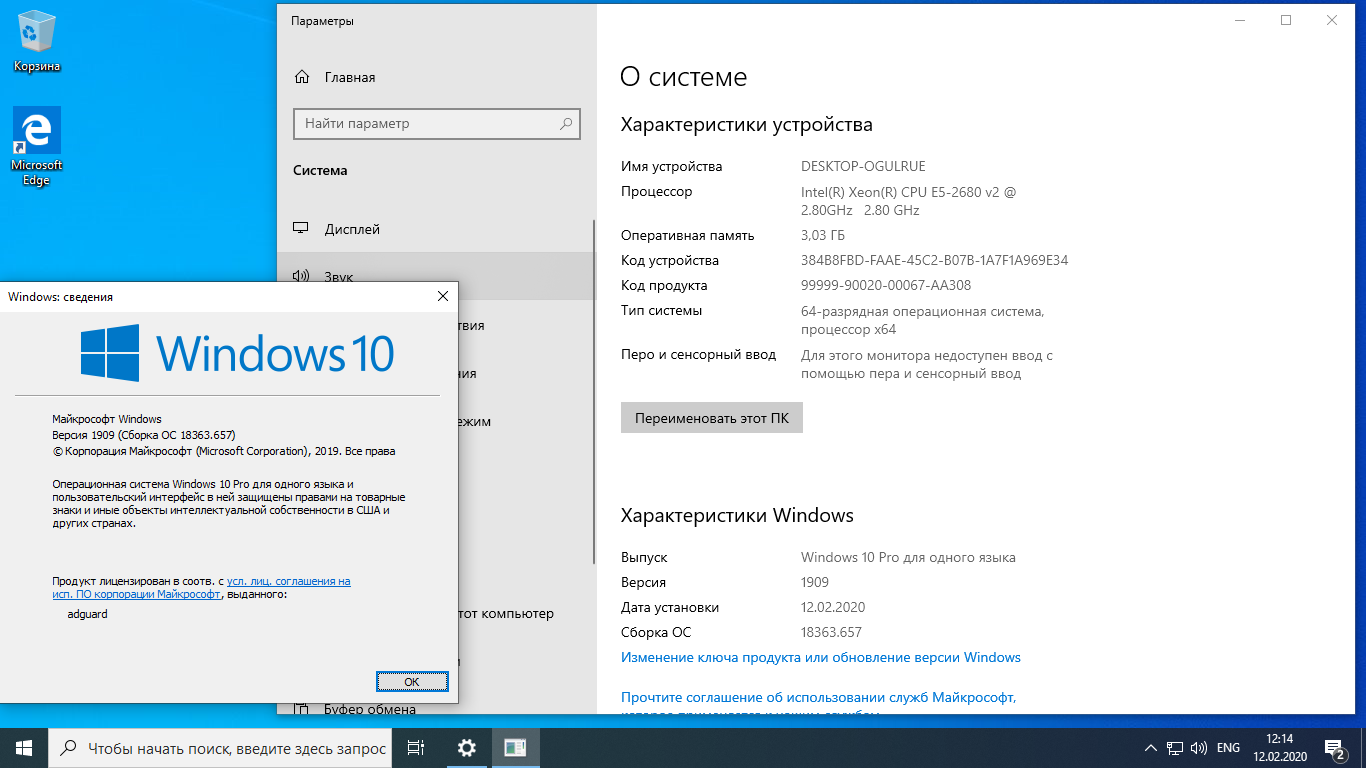Open Microsoft Edge desktop shortcut

pos(37,146)
